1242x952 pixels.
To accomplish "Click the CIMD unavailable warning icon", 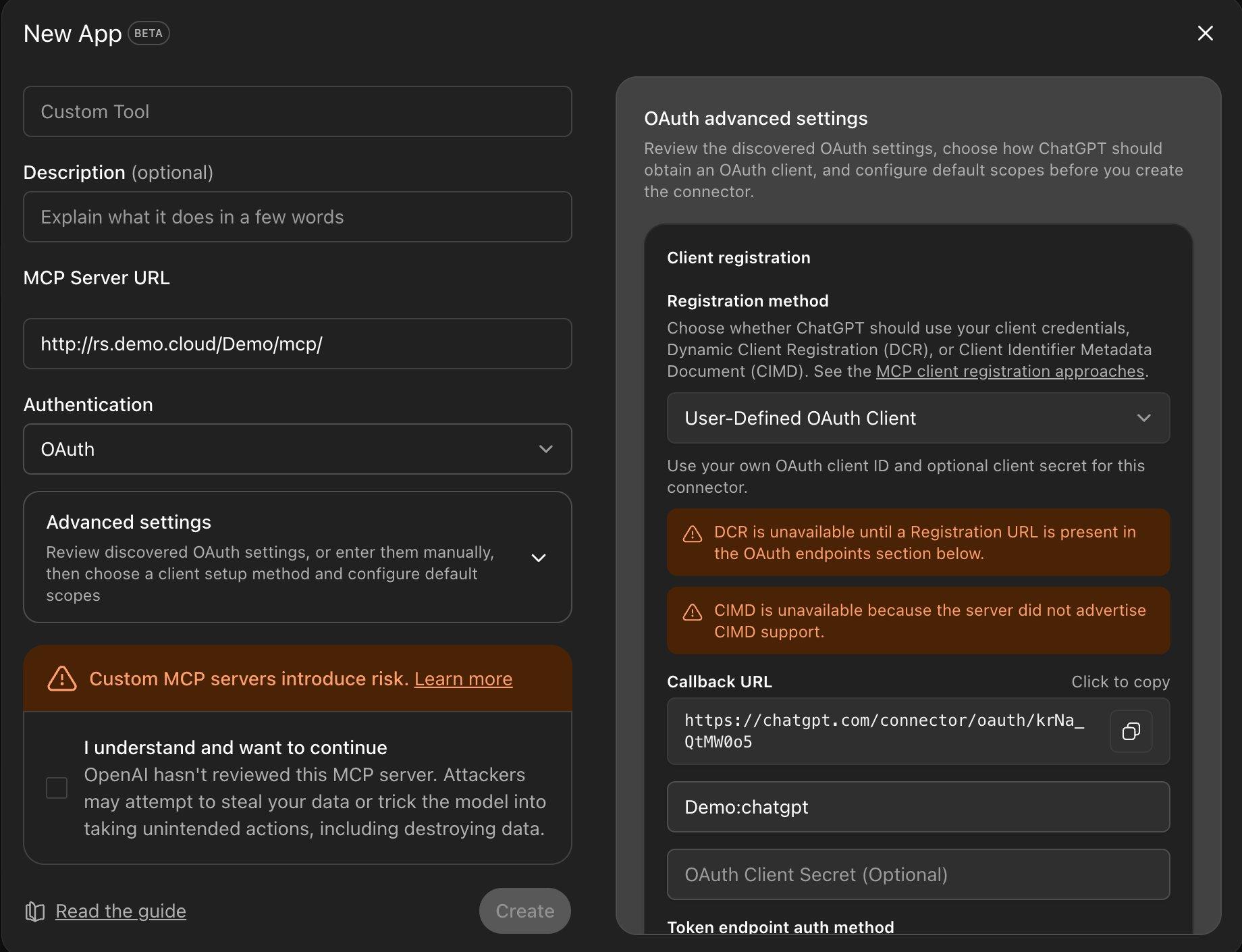I will point(693,612).
